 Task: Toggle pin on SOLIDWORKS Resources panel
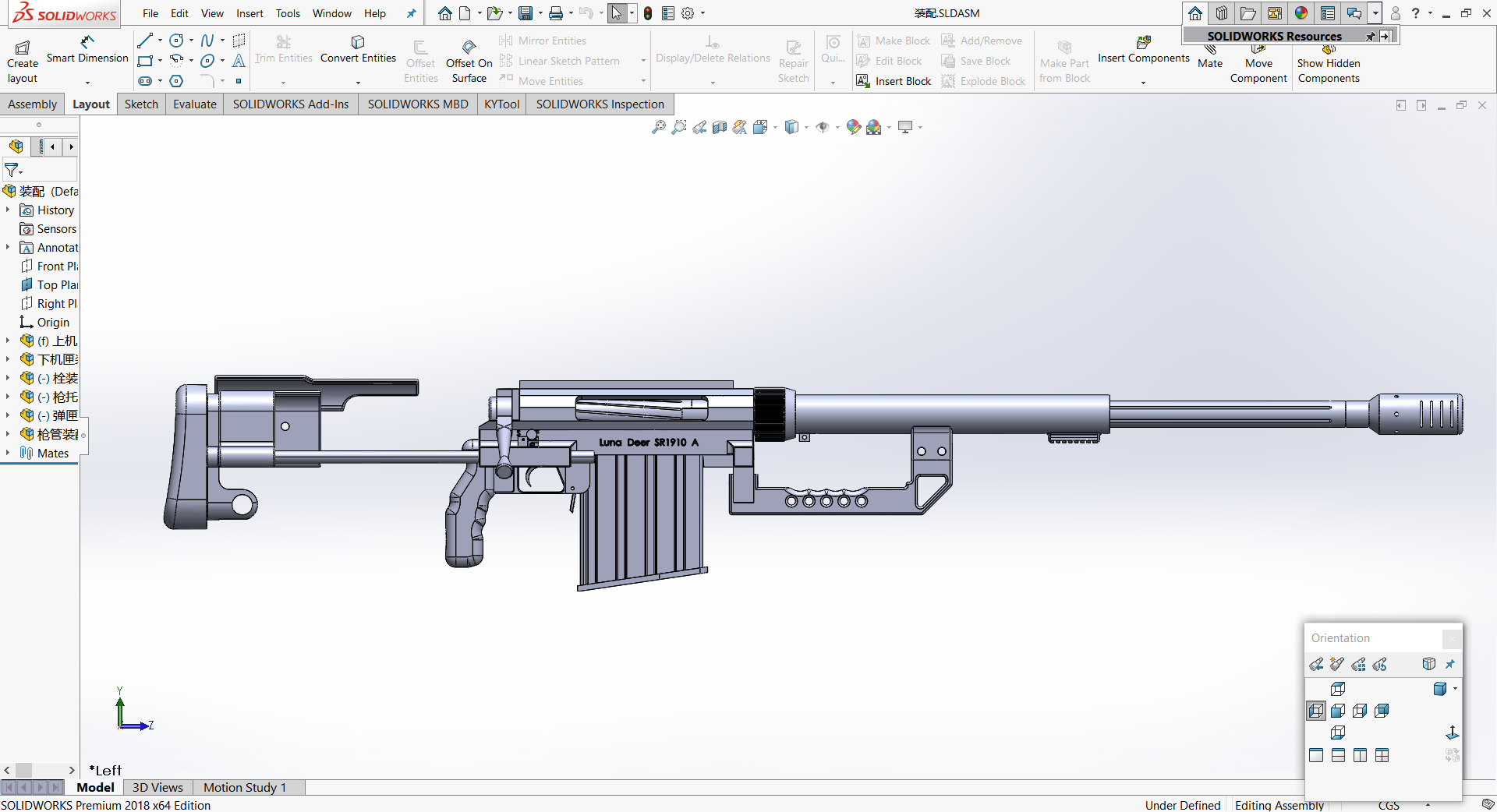1370,37
